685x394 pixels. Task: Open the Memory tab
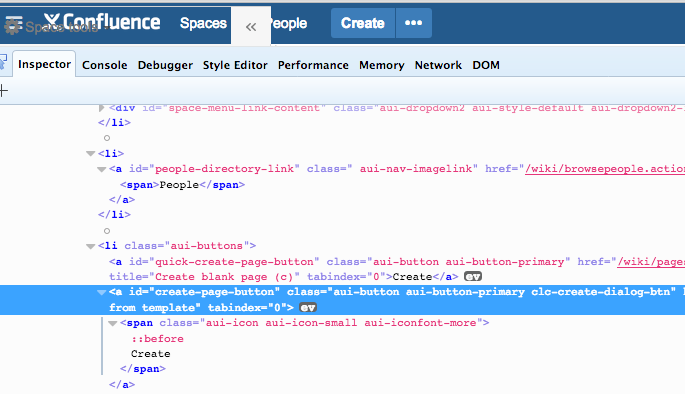(381, 65)
